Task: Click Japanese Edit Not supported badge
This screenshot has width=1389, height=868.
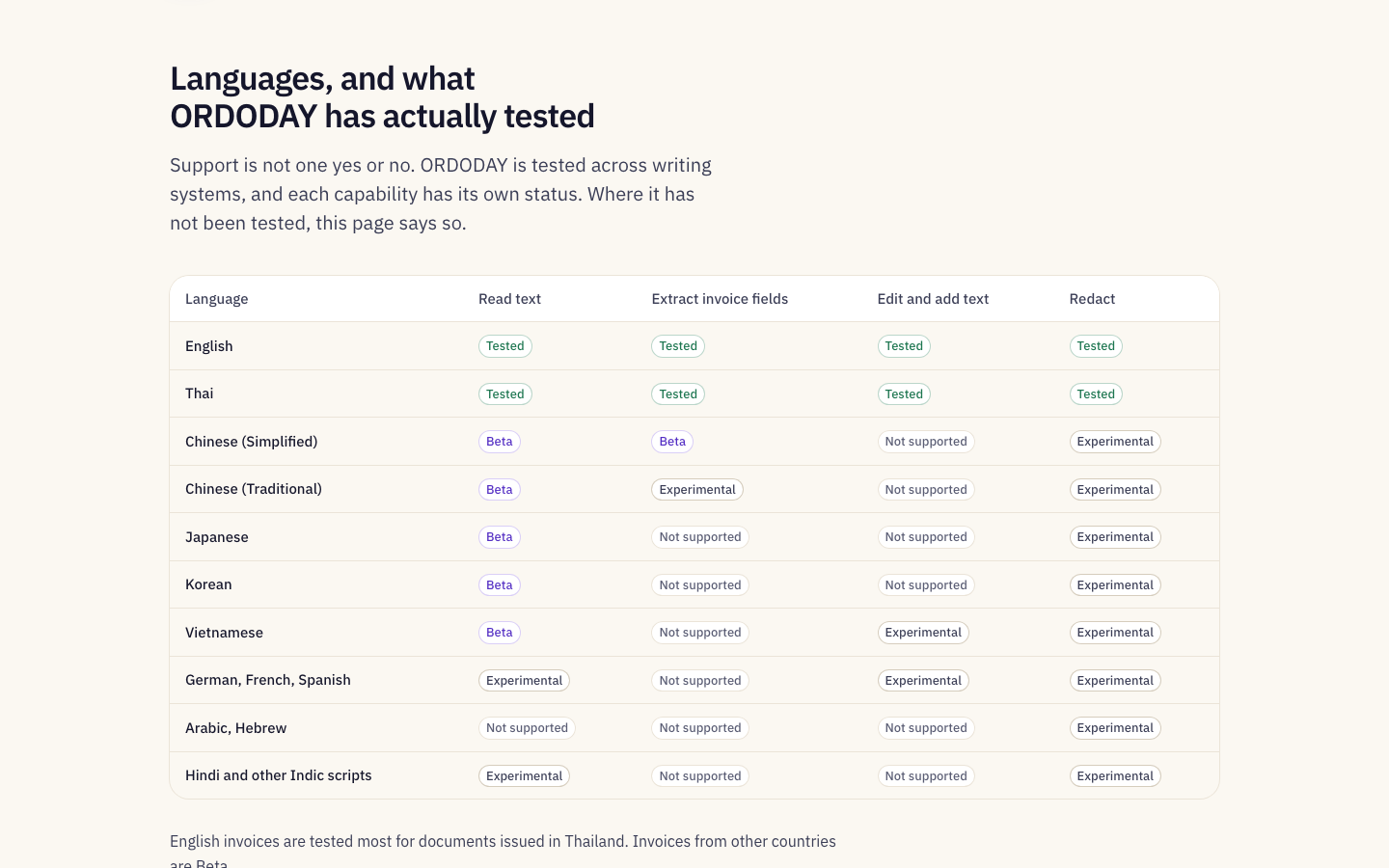Action: [926, 537]
